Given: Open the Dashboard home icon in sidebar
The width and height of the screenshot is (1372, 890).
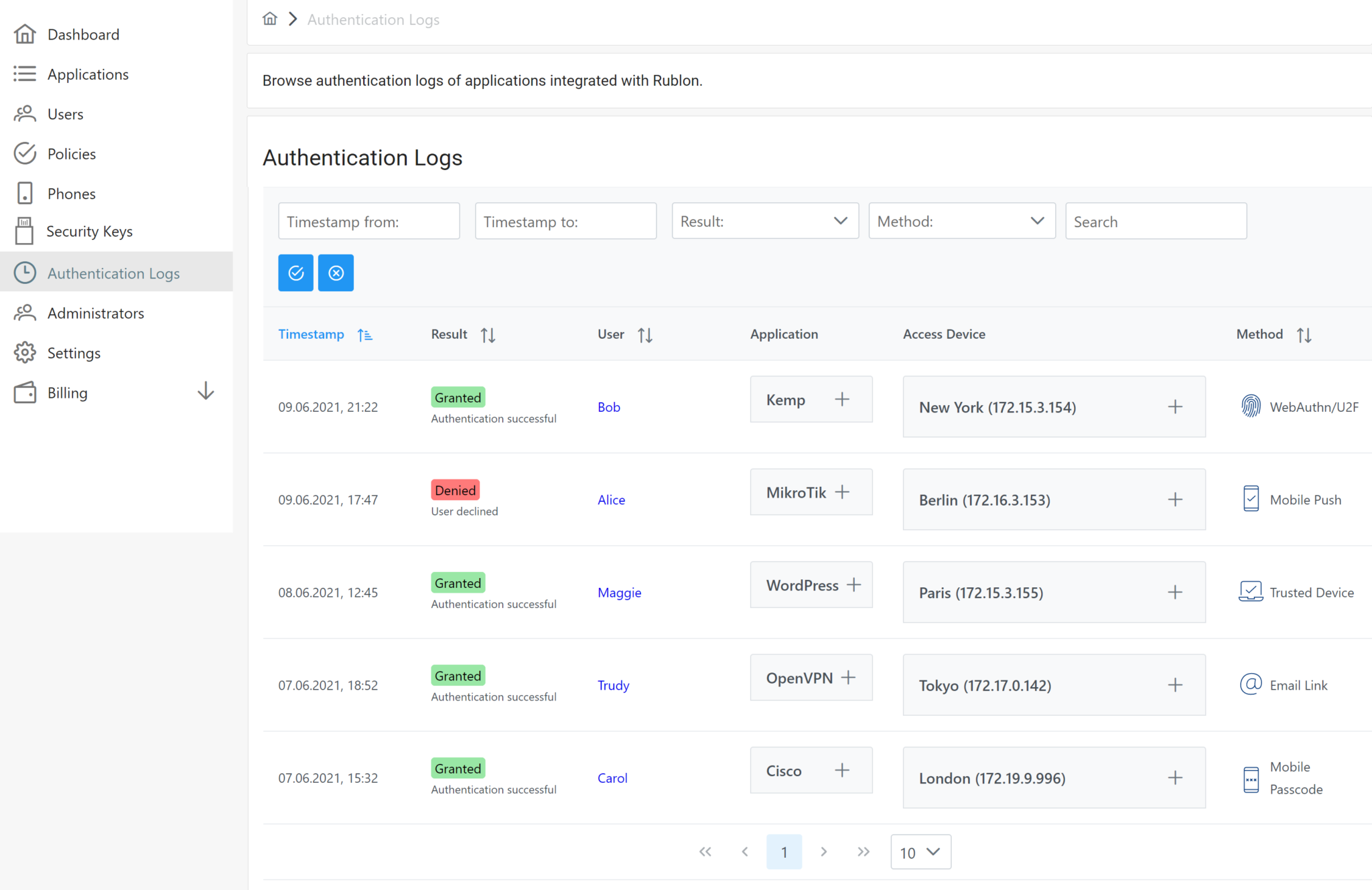Looking at the screenshot, I should click(x=25, y=34).
